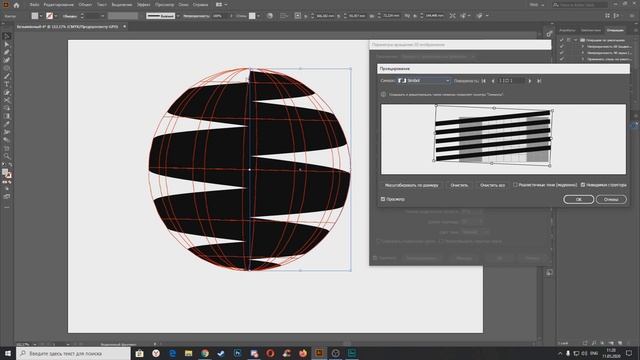Toggle the invisible geometry checkbox
The width and height of the screenshot is (640, 360).
pyautogui.click(x=583, y=185)
